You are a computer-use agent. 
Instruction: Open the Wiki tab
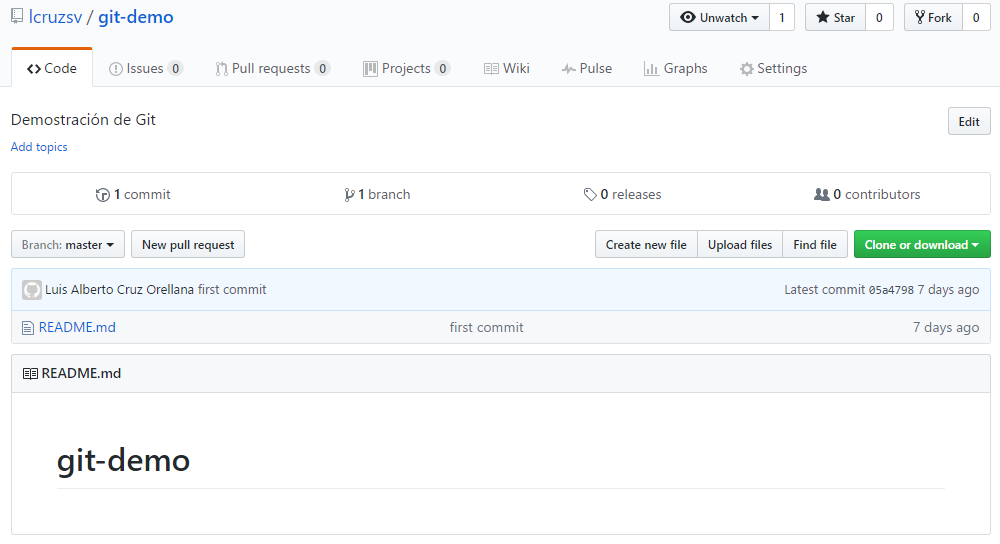coord(507,68)
